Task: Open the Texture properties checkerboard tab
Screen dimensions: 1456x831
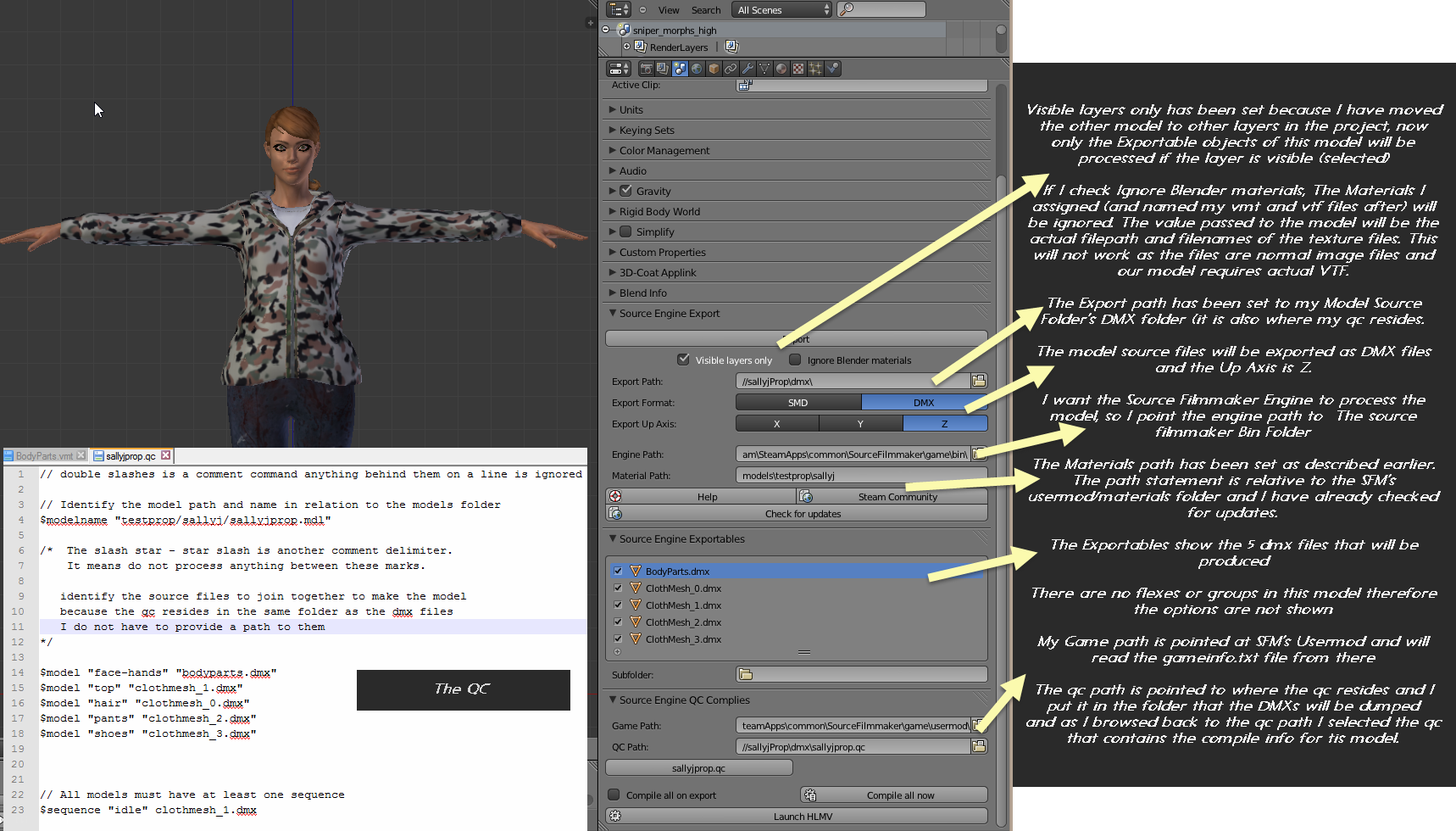Action: pos(798,69)
